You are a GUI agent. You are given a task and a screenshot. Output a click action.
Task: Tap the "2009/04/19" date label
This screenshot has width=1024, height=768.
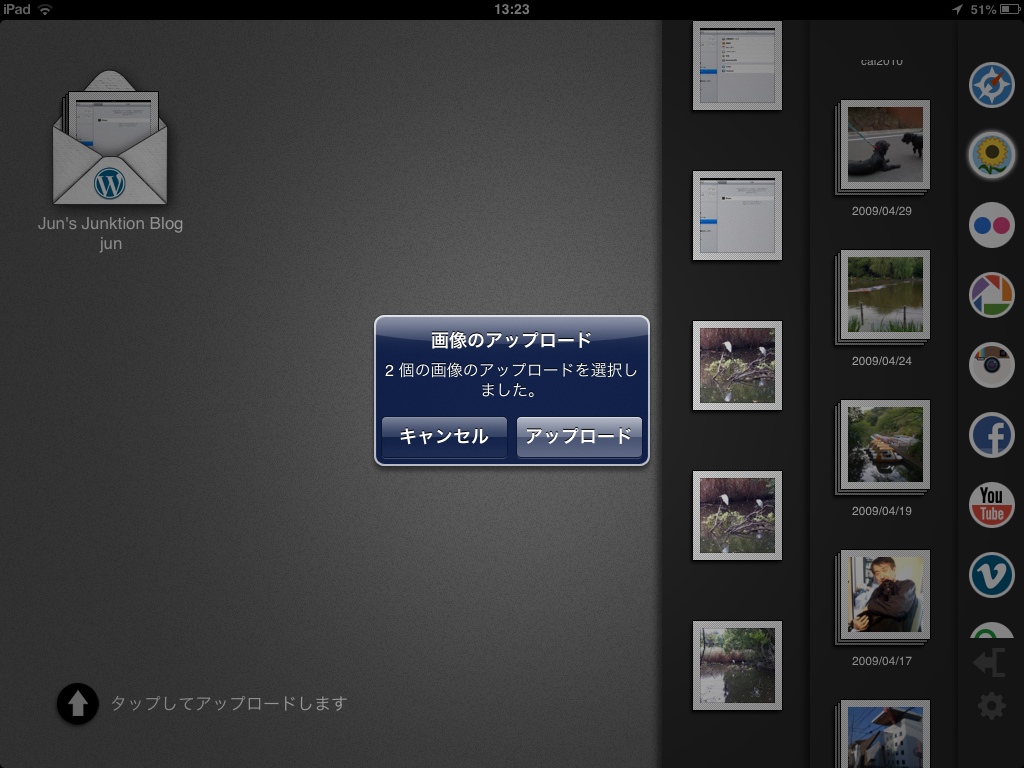tap(882, 511)
